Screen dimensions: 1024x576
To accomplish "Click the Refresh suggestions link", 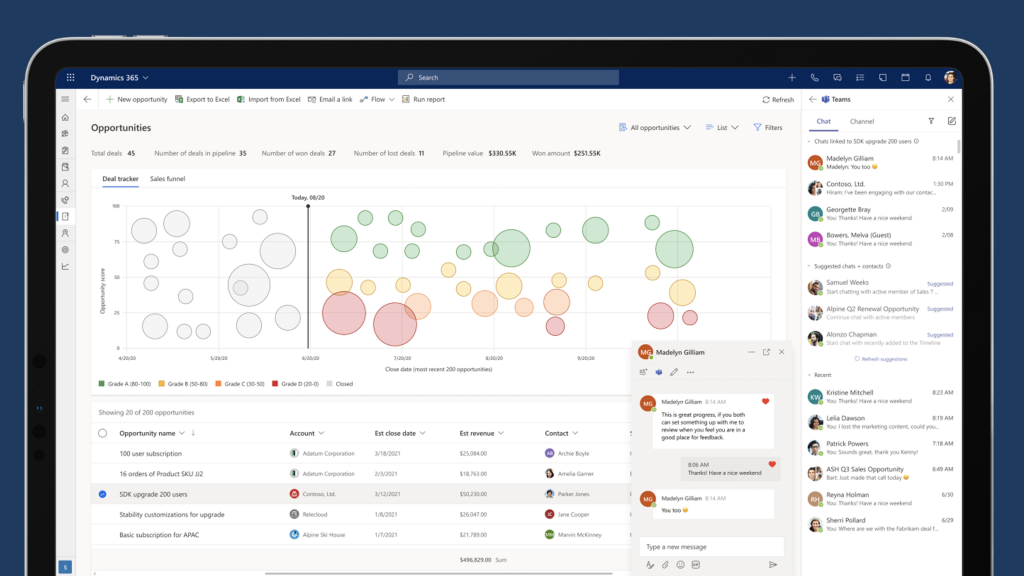I will click(x=881, y=358).
